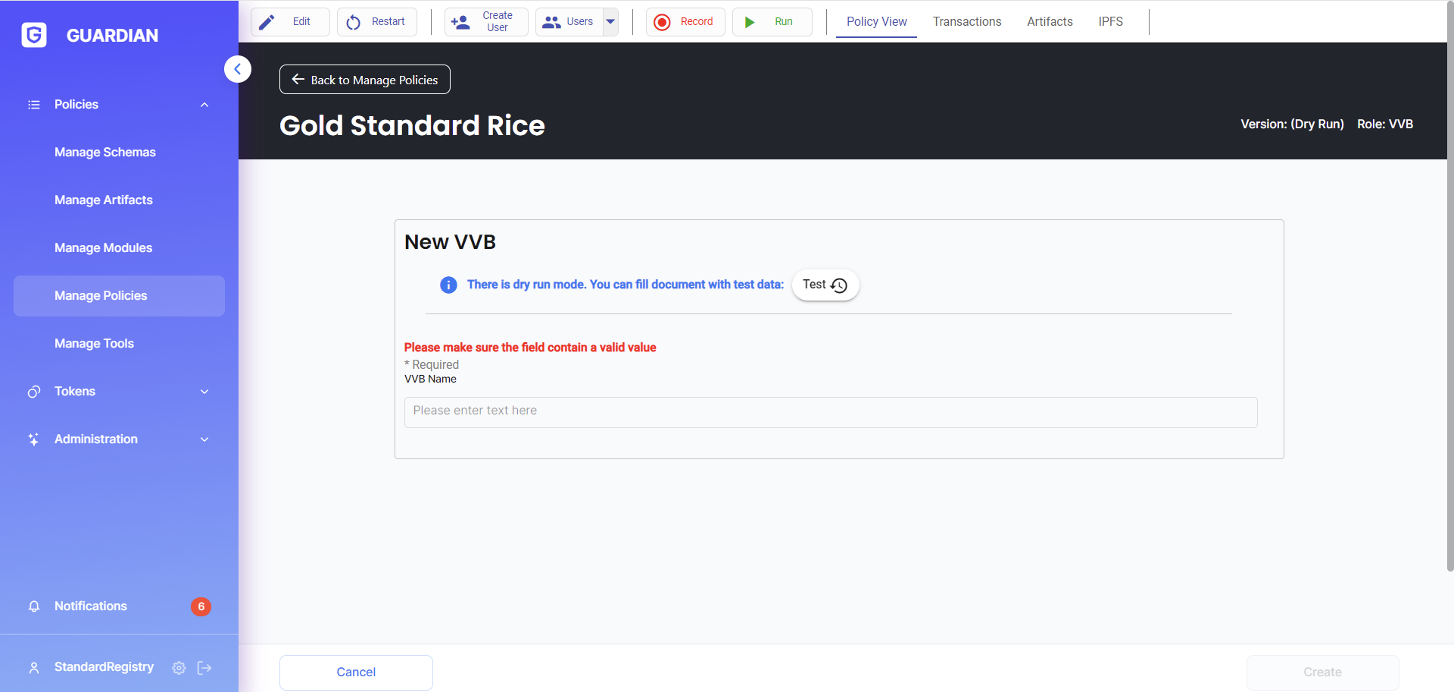
Task: Click Back to Manage Policies button
Action: tap(365, 80)
